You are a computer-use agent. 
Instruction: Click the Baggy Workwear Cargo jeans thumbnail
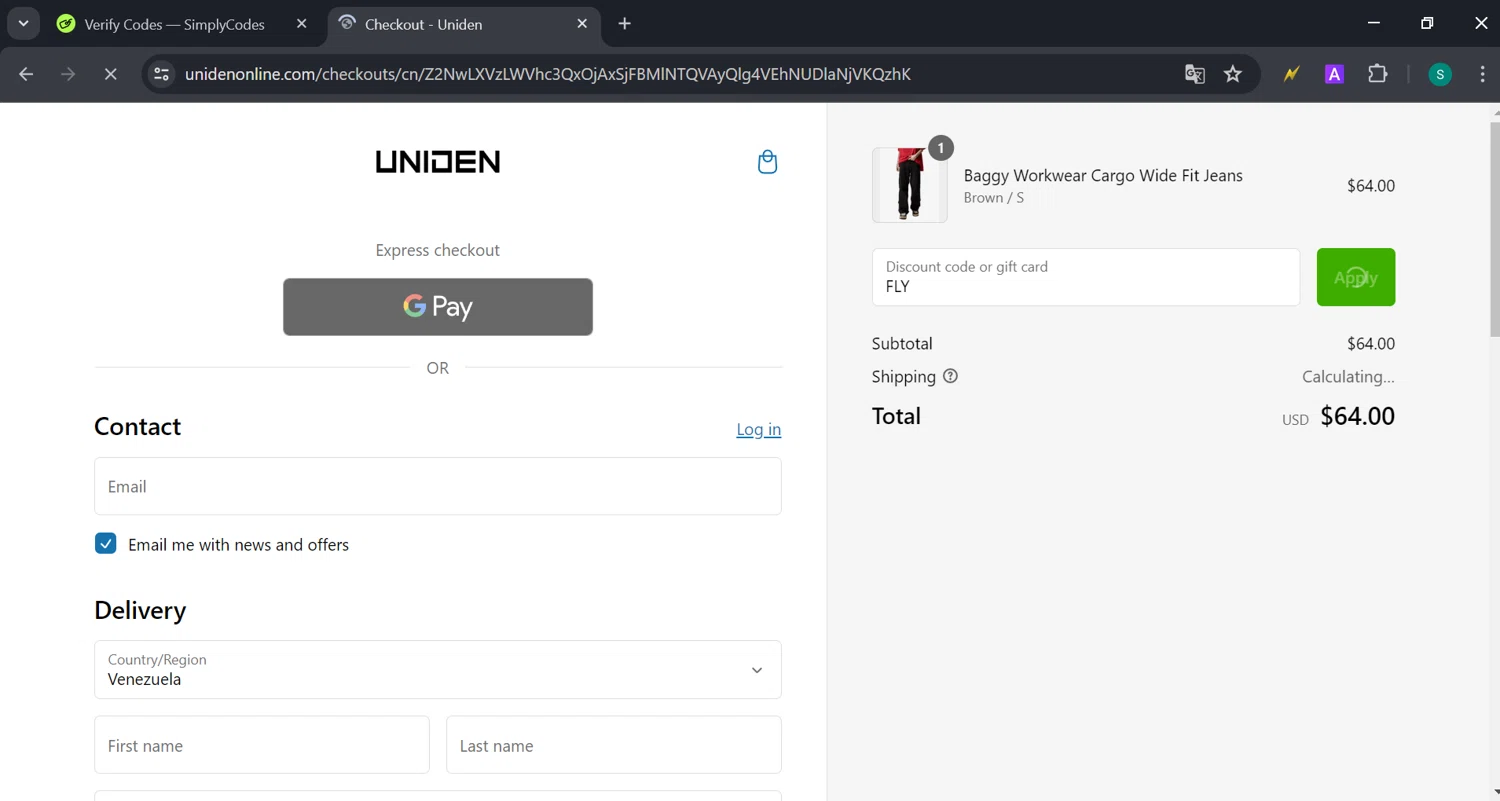click(910, 185)
